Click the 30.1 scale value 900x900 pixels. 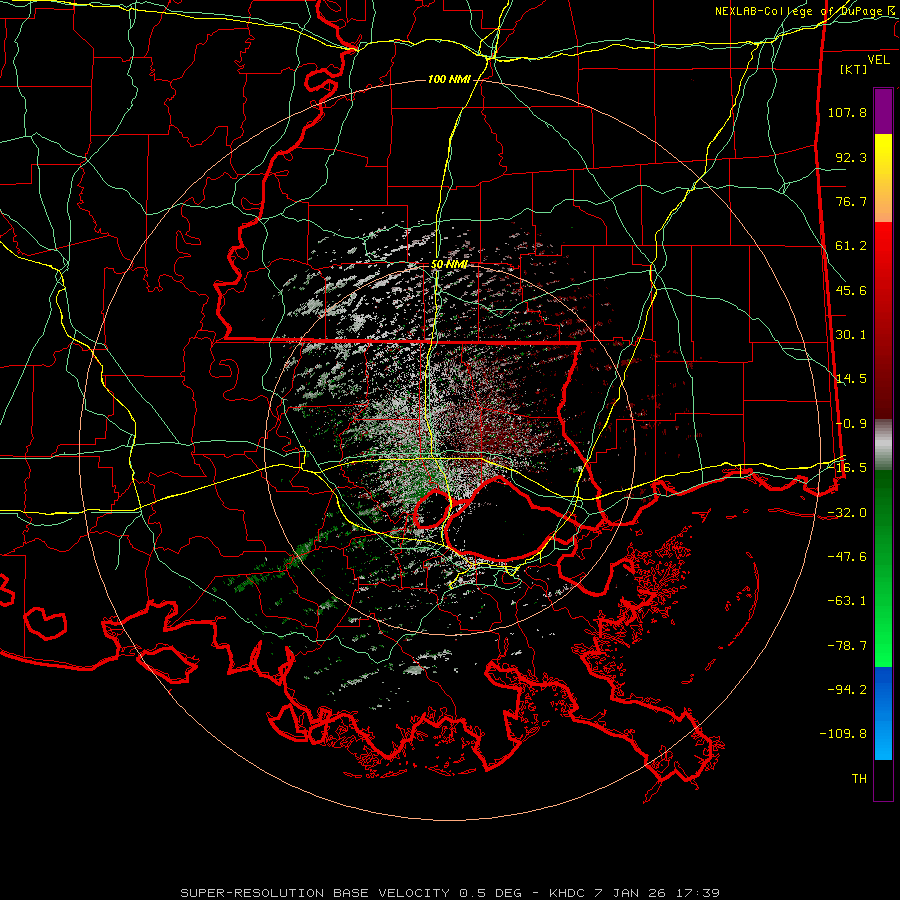(851, 335)
